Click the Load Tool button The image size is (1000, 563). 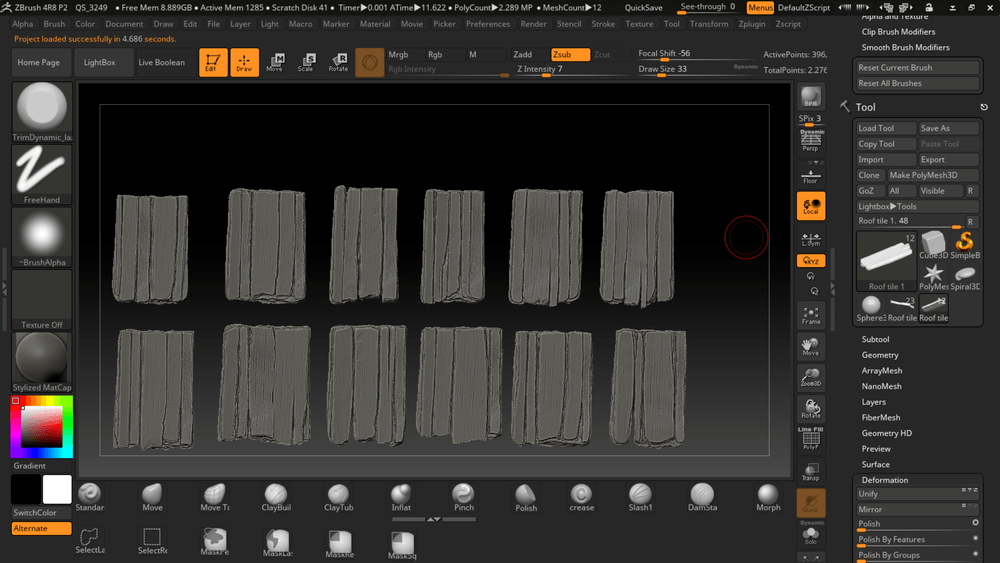point(885,128)
